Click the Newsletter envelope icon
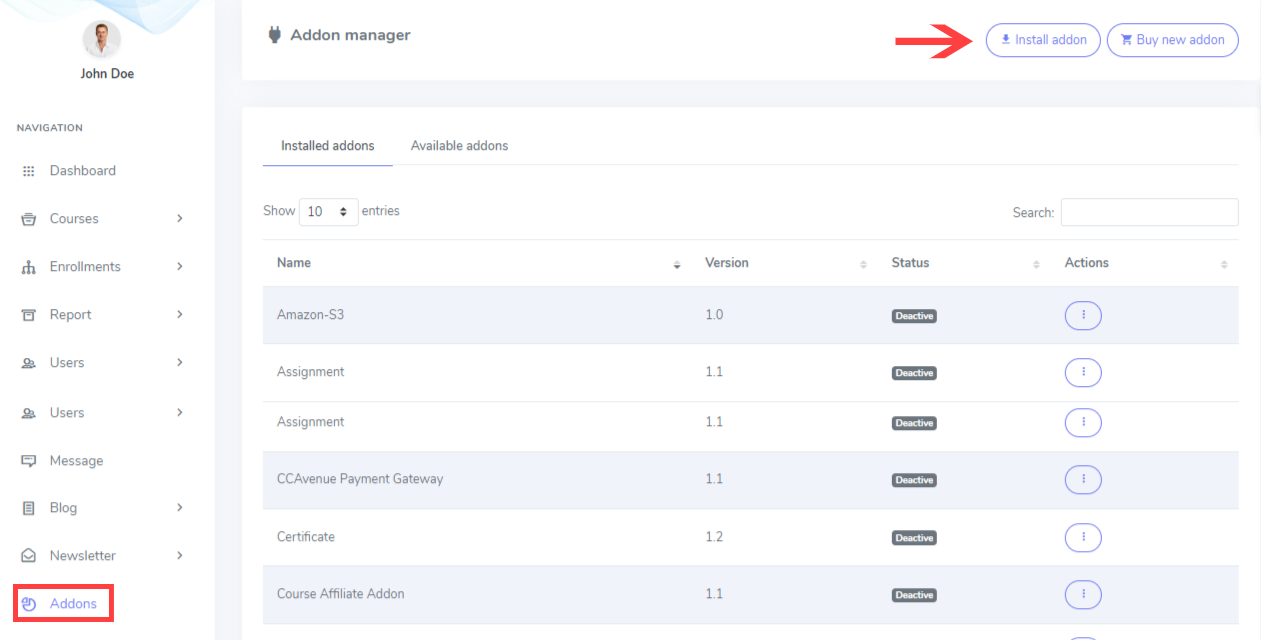 pos(29,556)
